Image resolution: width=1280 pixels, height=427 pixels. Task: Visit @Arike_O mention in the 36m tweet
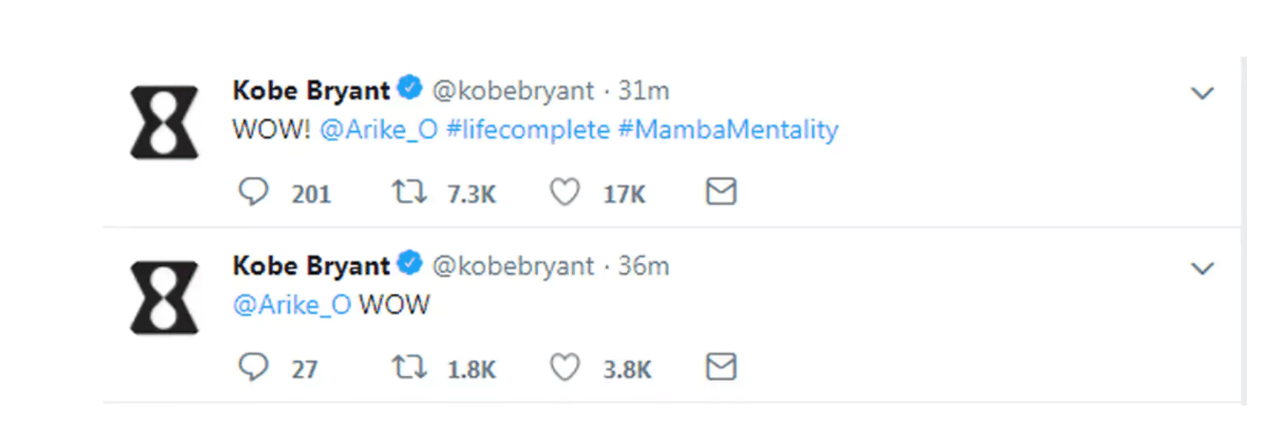tap(291, 305)
